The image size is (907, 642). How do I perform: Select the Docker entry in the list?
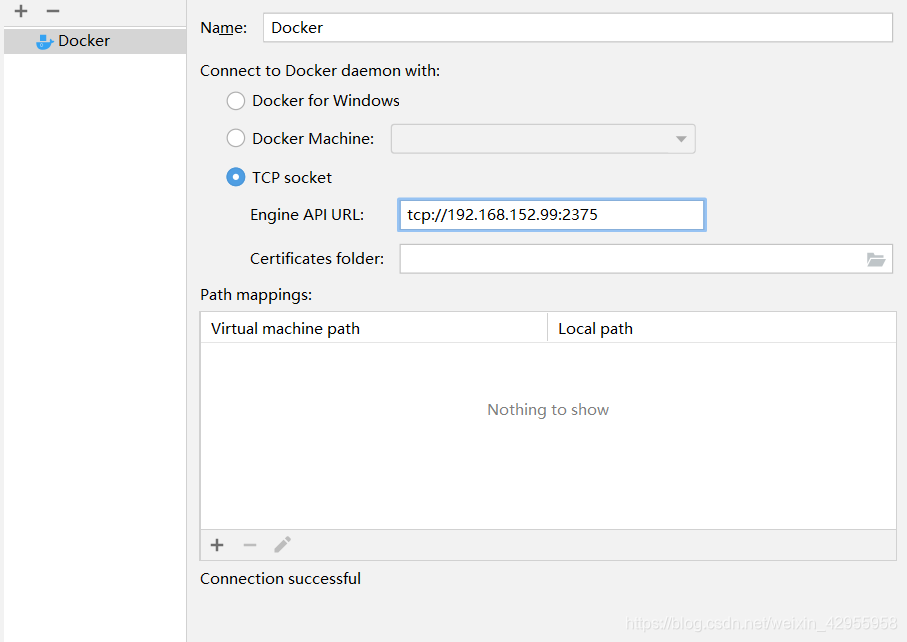(95, 41)
